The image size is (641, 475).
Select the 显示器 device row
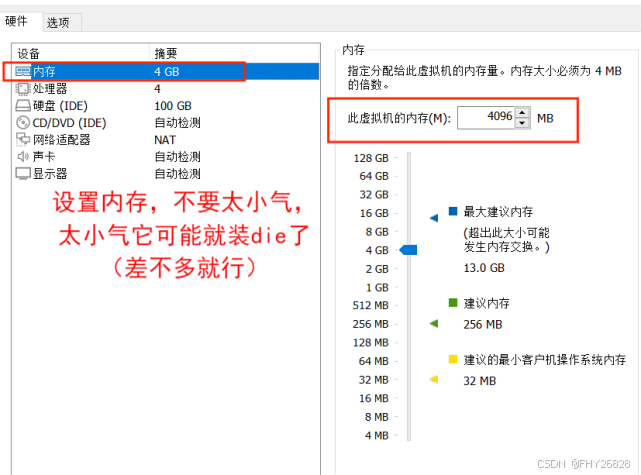pyautogui.click(x=166, y=174)
